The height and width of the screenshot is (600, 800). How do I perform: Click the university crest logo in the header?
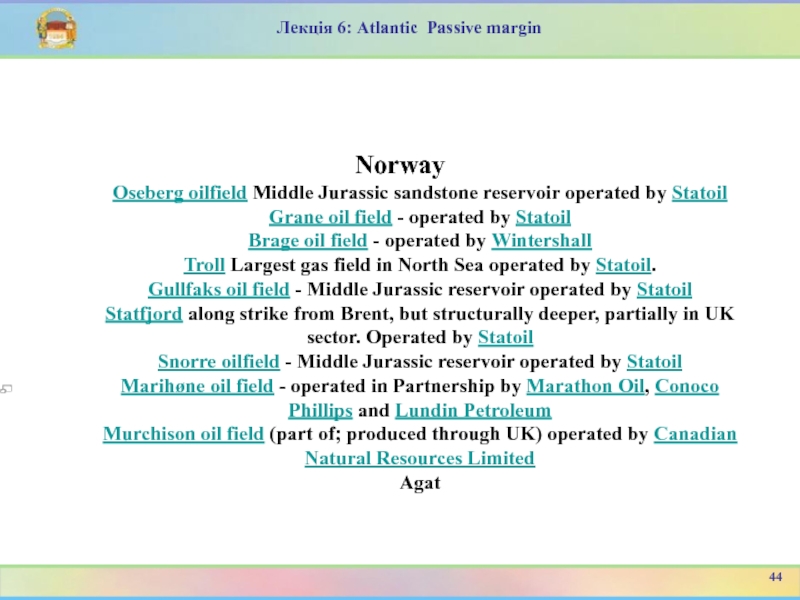(x=57, y=29)
